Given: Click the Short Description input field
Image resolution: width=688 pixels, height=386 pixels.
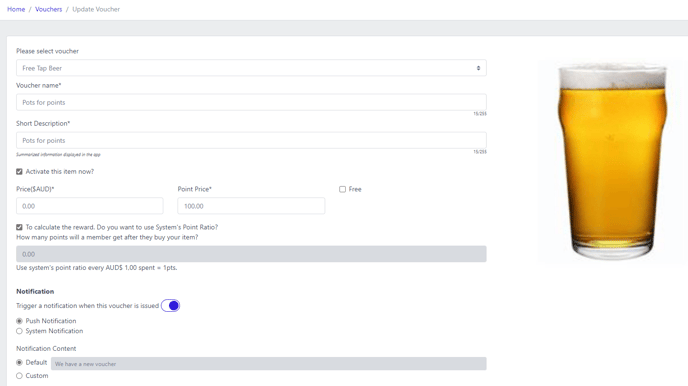Looking at the screenshot, I should [251, 140].
